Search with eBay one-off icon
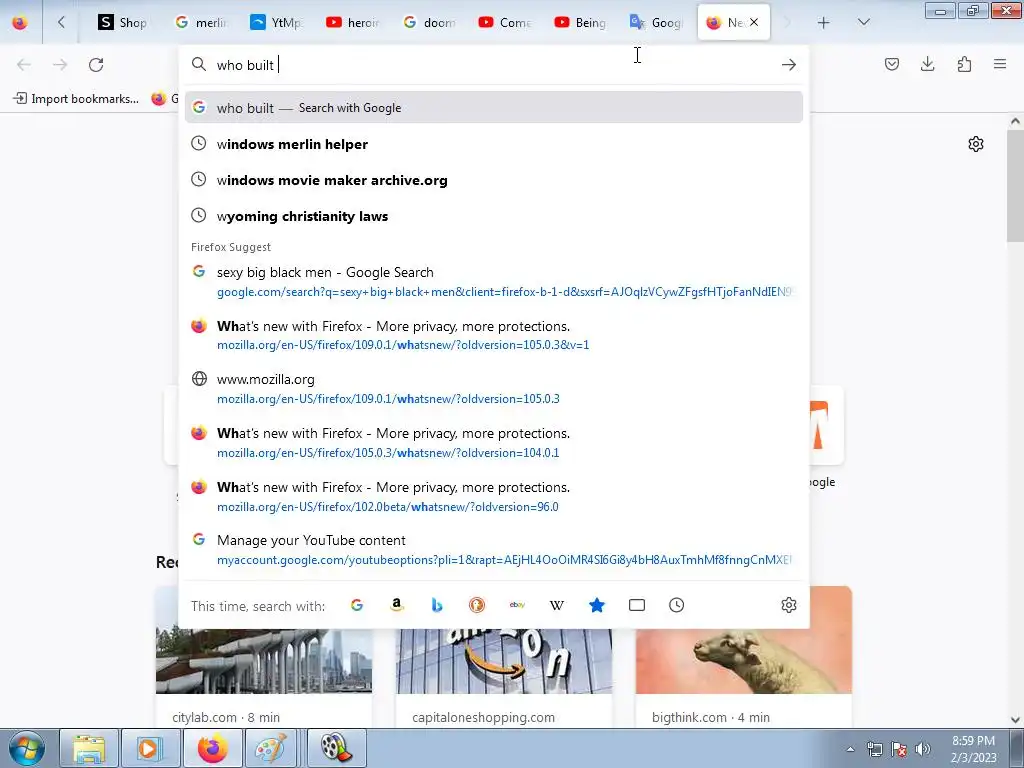 [517, 605]
